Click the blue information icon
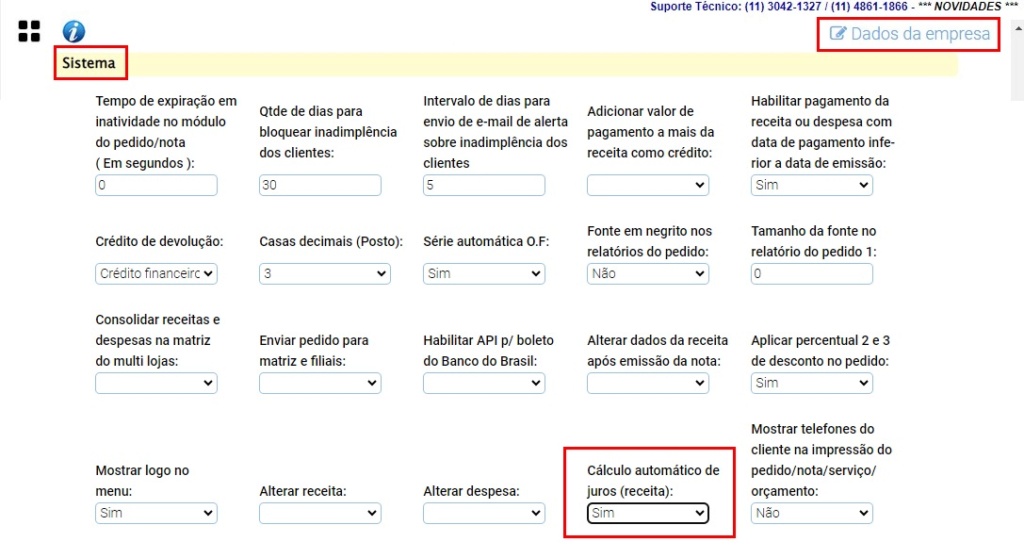The width and height of the screenshot is (1024, 558). coord(74,31)
